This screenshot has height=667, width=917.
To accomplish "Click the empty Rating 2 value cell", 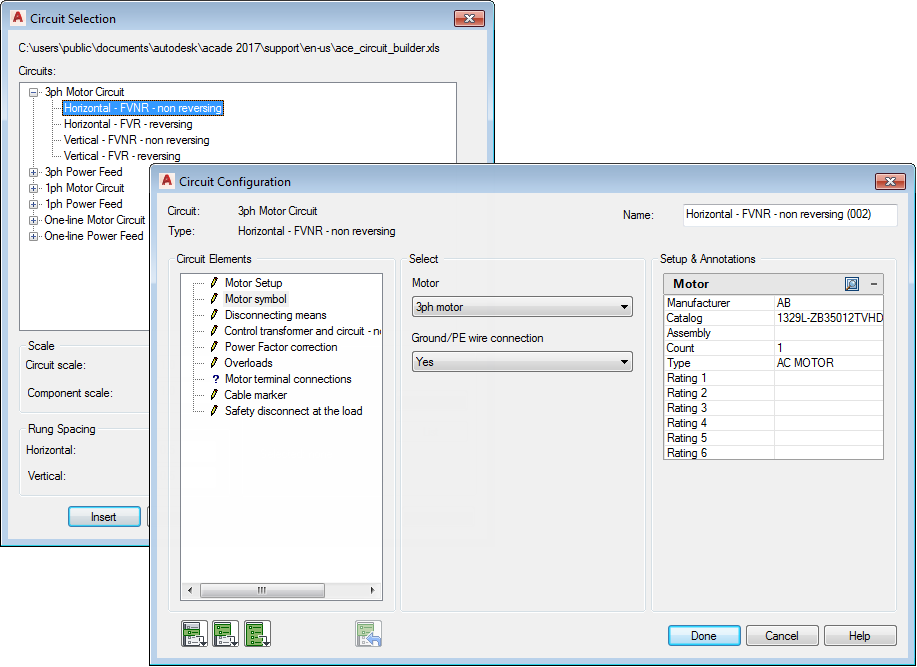I will coord(829,393).
